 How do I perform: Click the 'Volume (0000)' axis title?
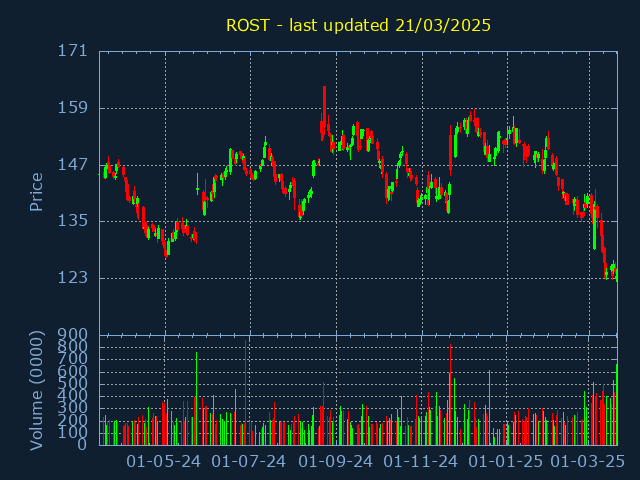36,391
